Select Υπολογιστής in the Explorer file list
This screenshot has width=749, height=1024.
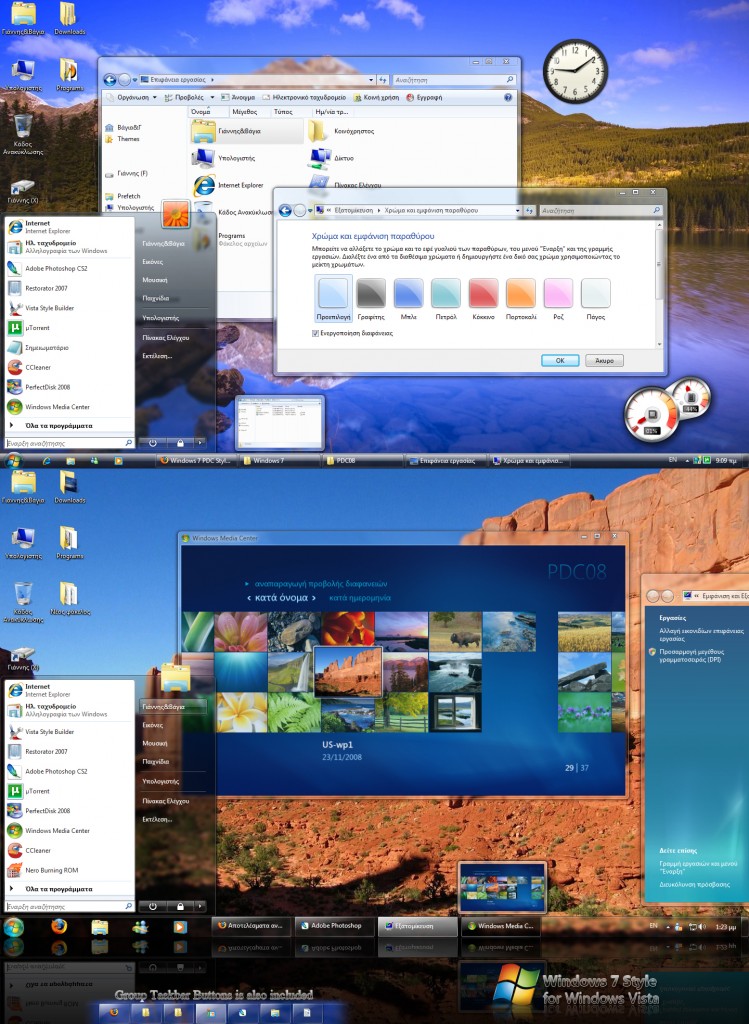(x=224, y=158)
